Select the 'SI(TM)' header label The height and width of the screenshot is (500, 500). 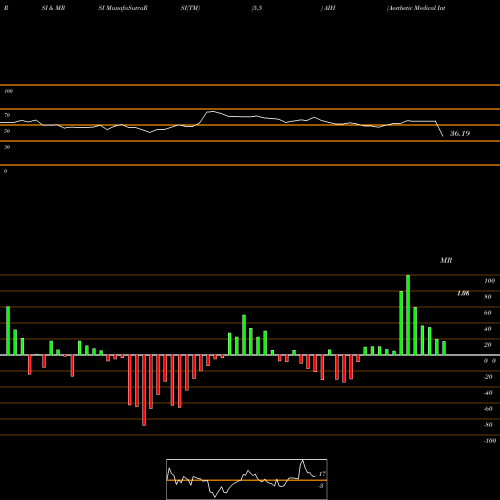pos(190,8)
